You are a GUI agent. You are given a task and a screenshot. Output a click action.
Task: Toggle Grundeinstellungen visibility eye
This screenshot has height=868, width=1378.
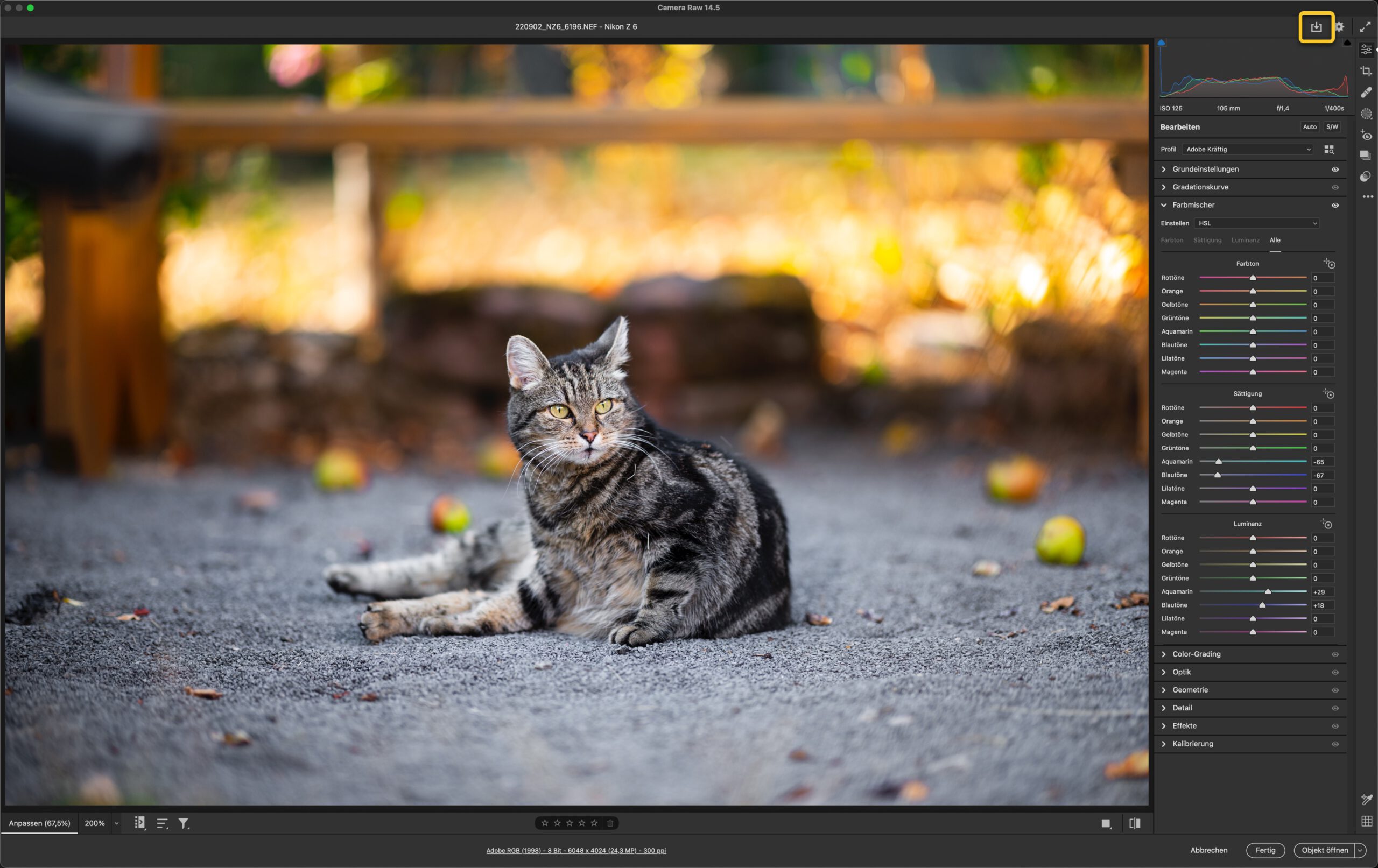pyautogui.click(x=1335, y=170)
